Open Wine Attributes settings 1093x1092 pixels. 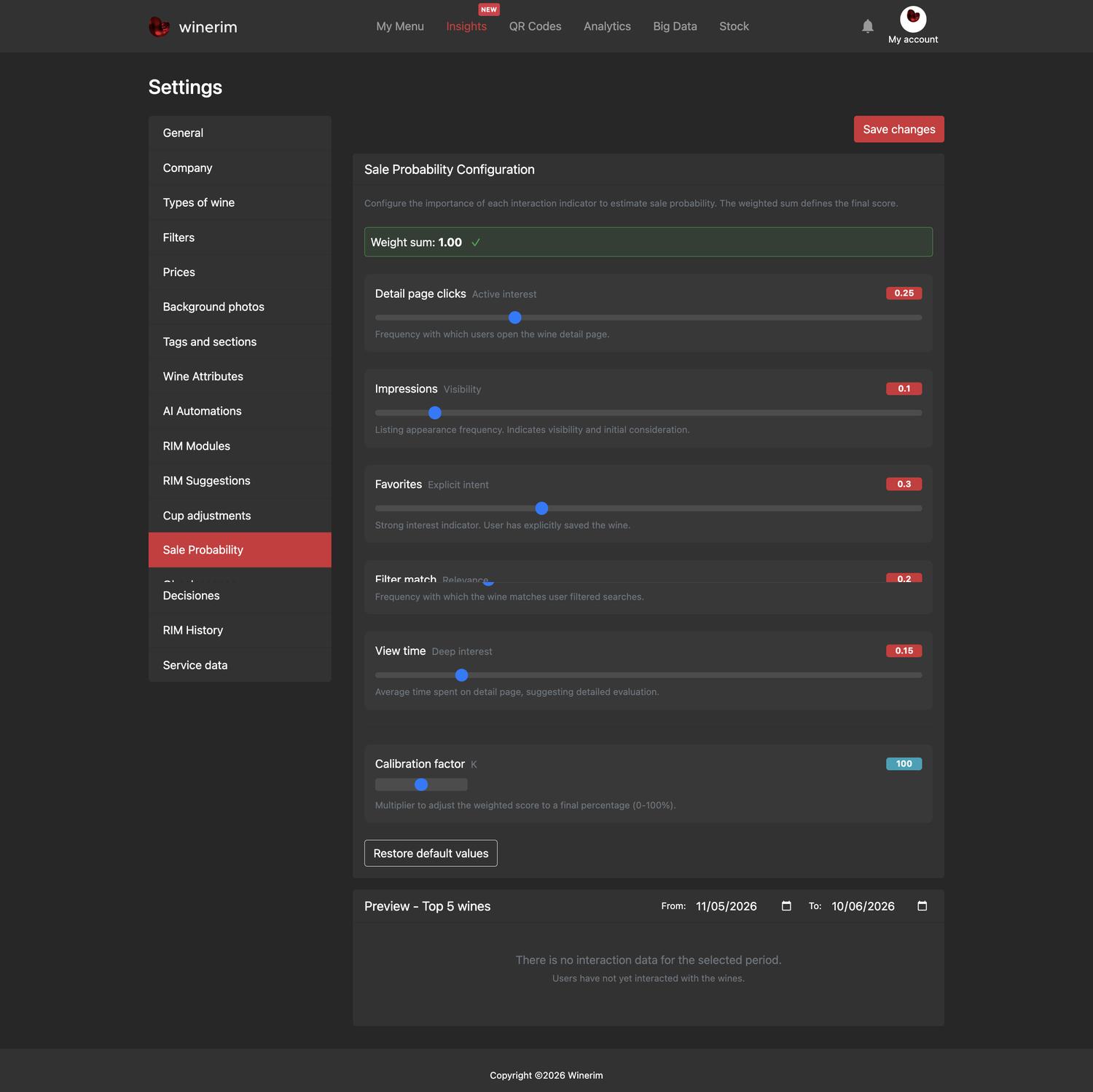pyautogui.click(x=240, y=376)
